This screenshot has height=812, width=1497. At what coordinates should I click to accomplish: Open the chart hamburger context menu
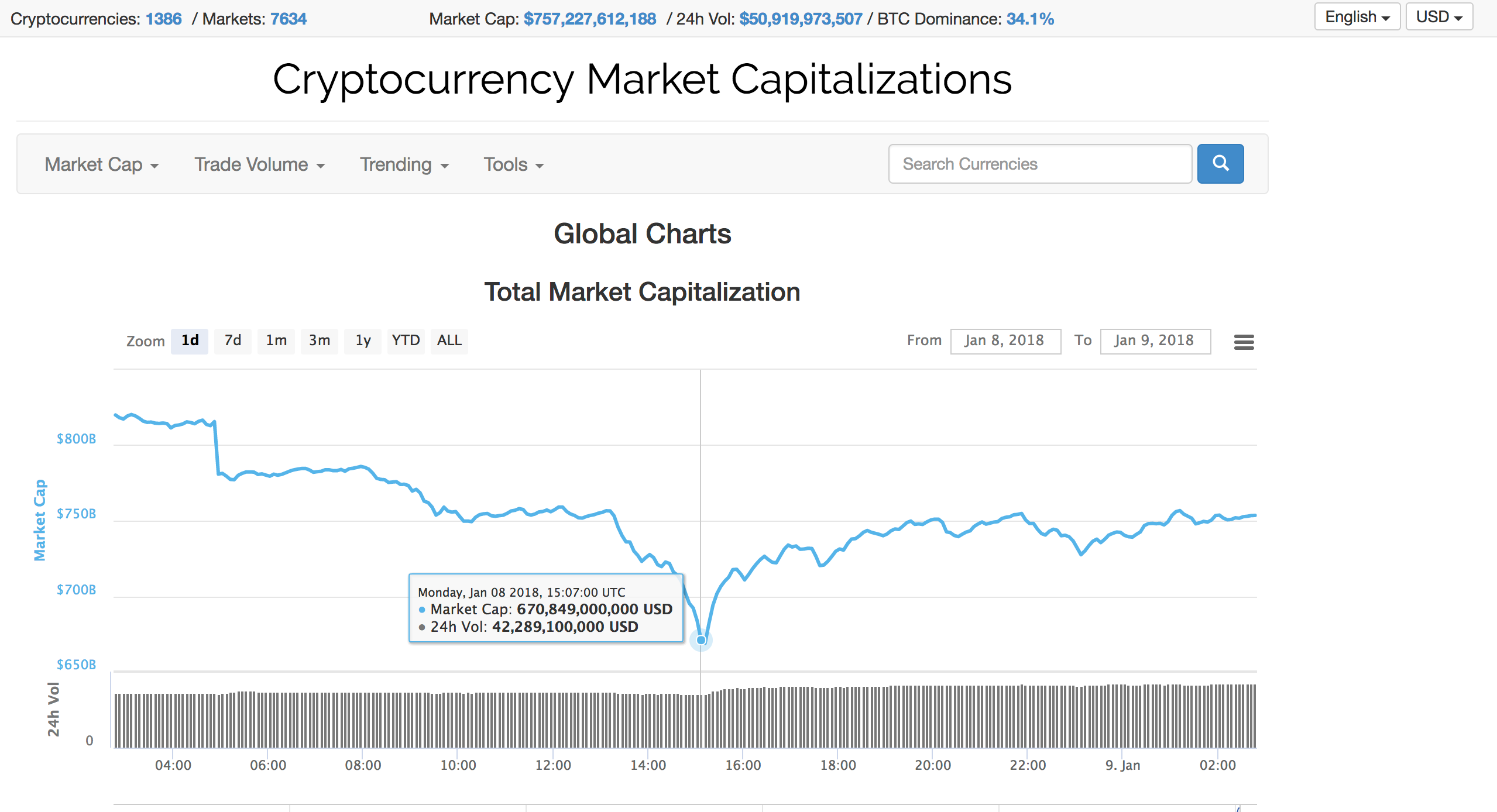1244,342
